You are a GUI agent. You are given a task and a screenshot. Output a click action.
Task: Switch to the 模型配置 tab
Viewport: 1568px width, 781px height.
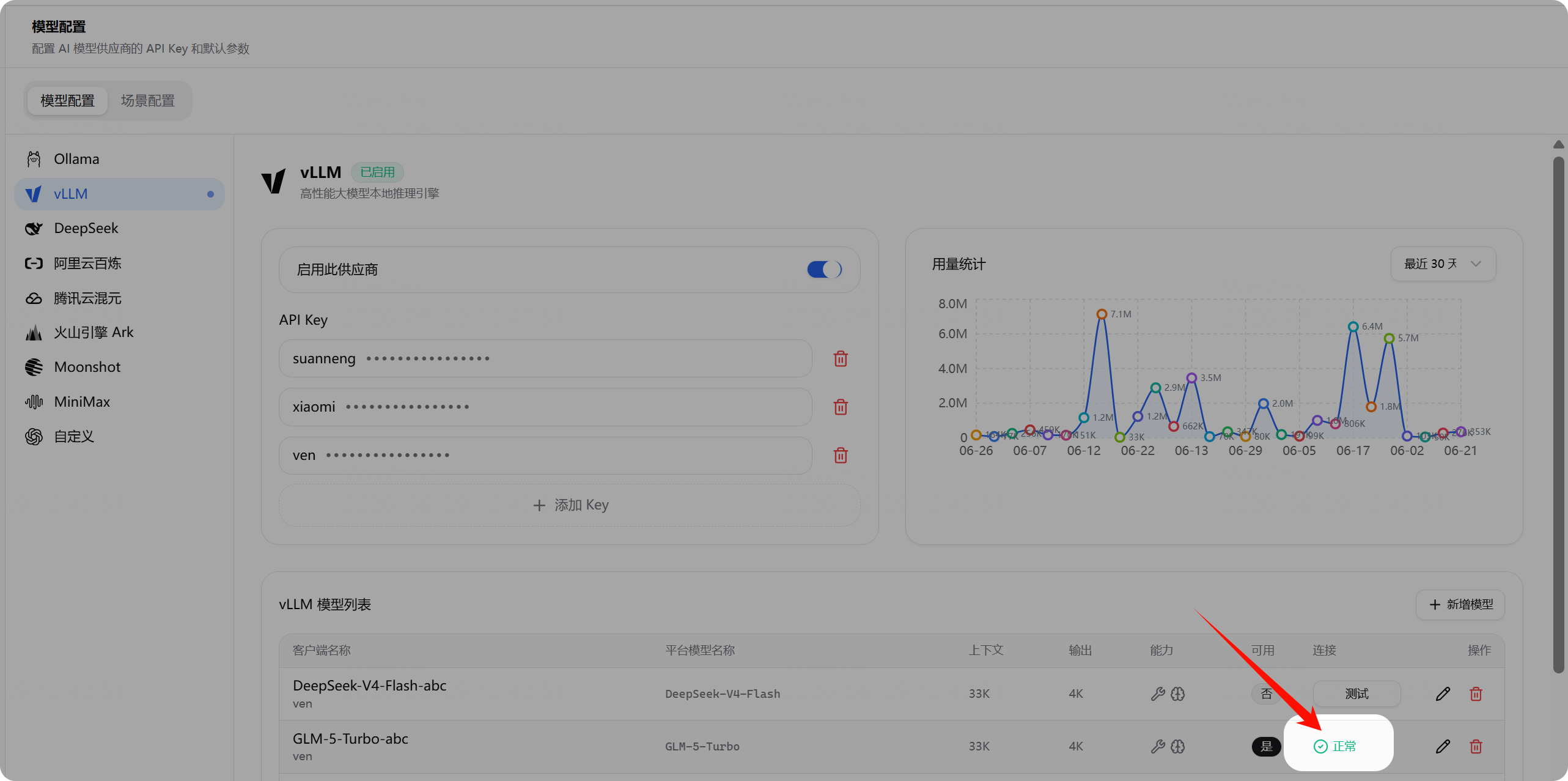point(67,100)
